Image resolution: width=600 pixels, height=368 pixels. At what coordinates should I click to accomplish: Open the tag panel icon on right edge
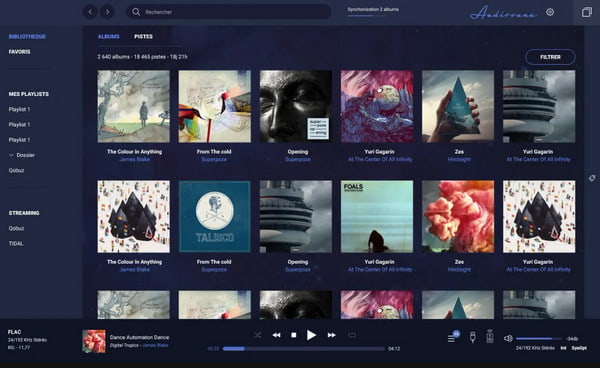pyautogui.click(x=592, y=178)
